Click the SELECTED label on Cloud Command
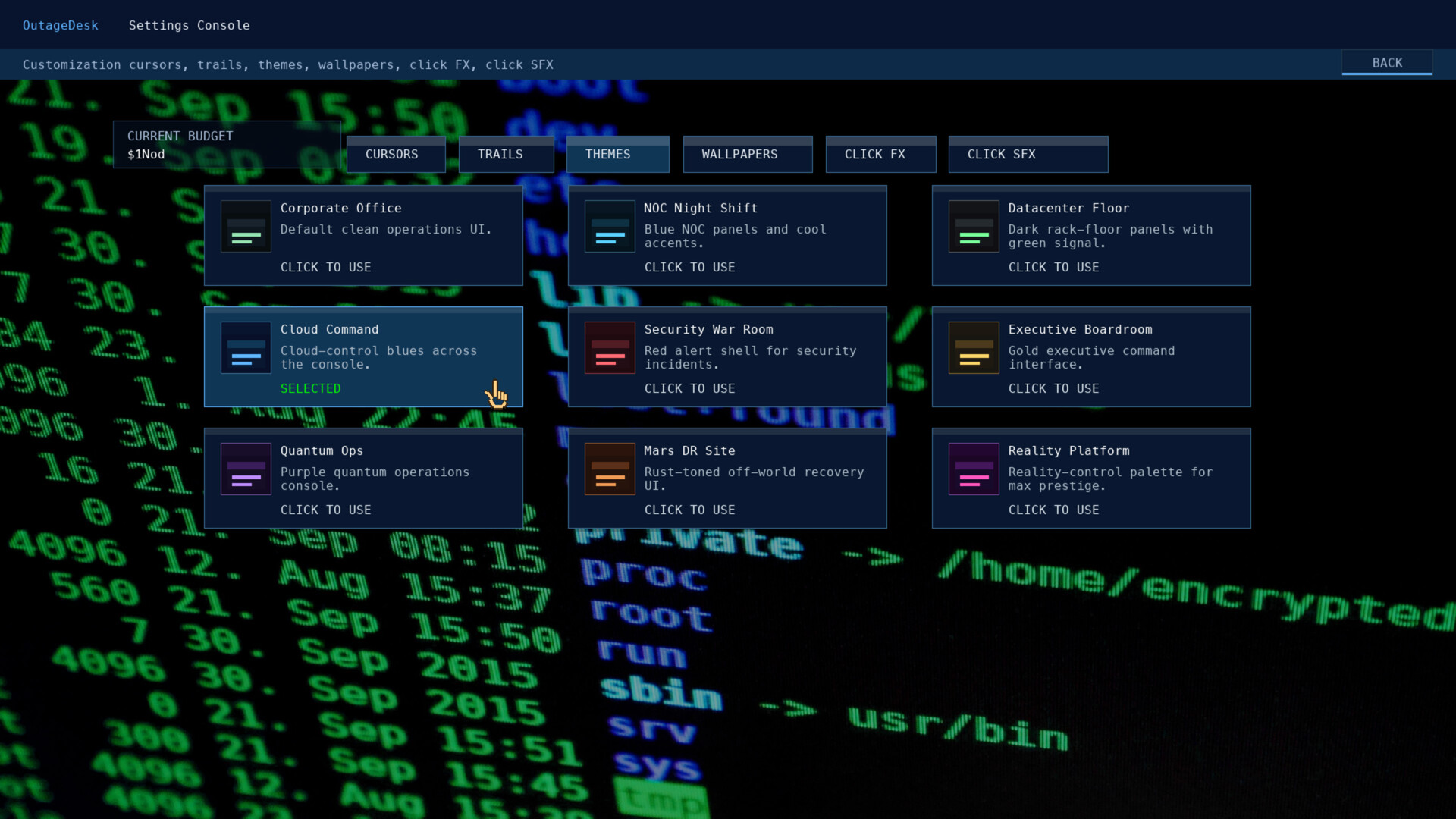1456x819 pixels. point(311,388)
